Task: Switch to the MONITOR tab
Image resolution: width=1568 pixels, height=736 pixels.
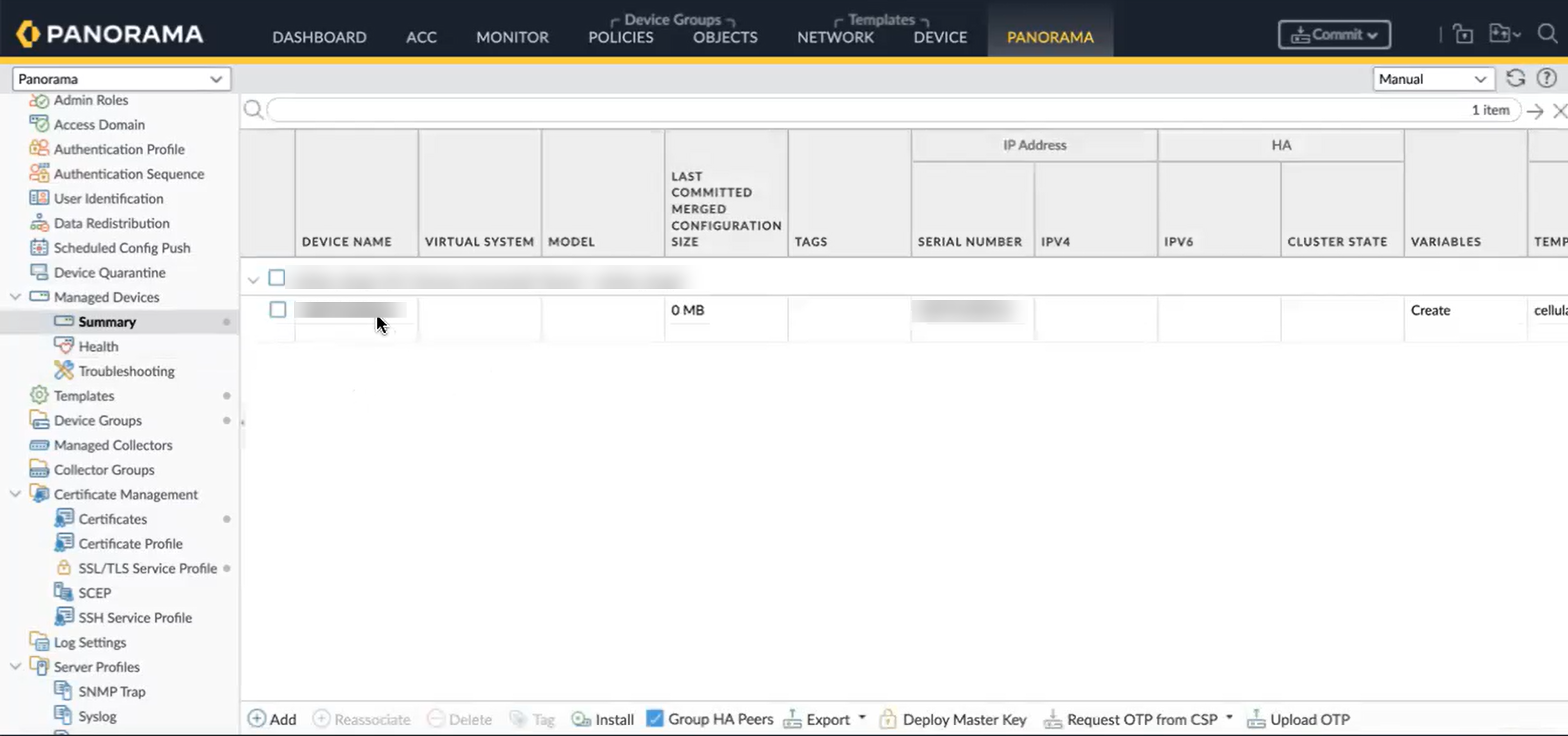Action: click(512, 37)
